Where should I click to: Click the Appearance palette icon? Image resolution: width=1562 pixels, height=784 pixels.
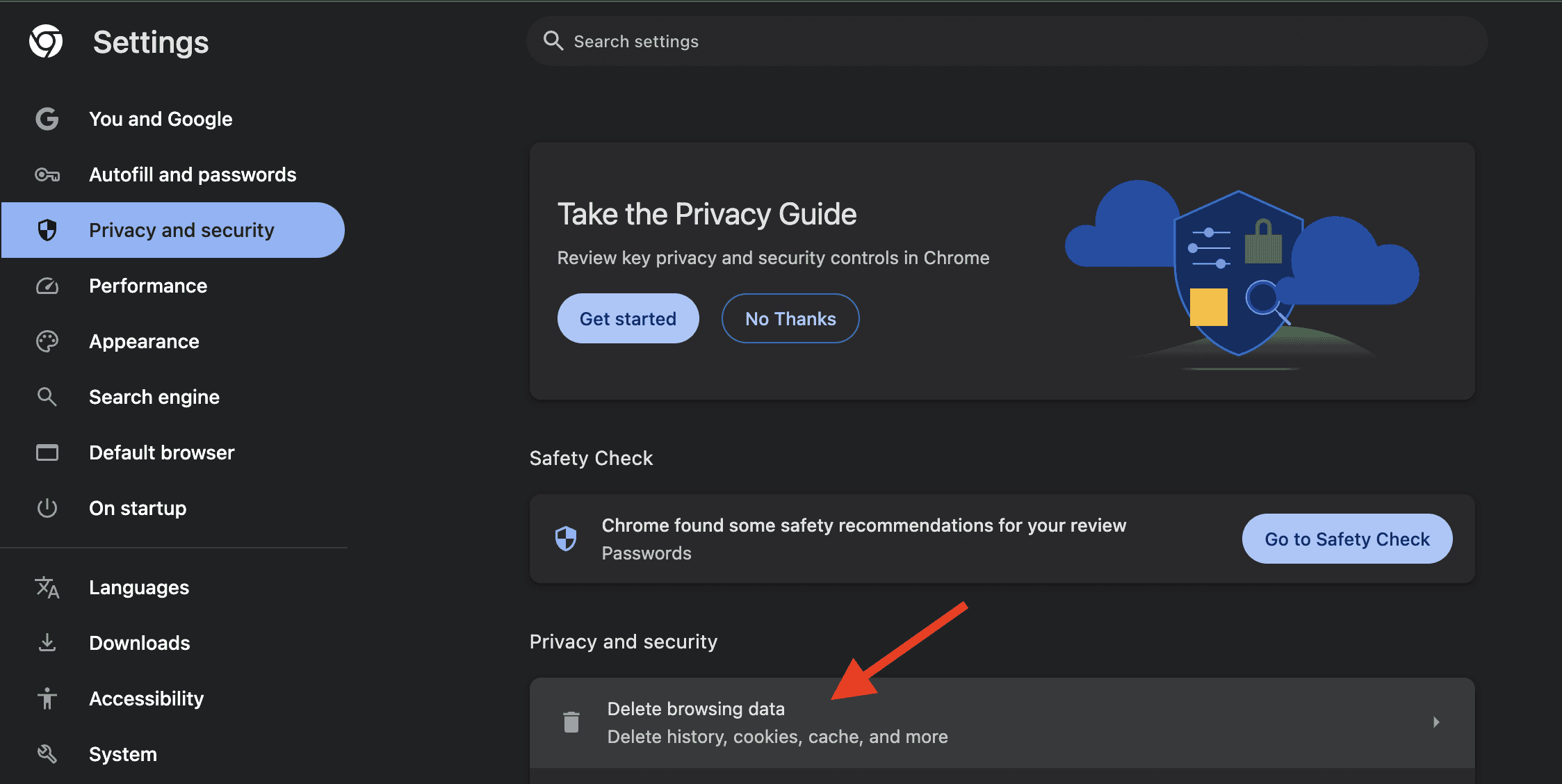point(48,340)
